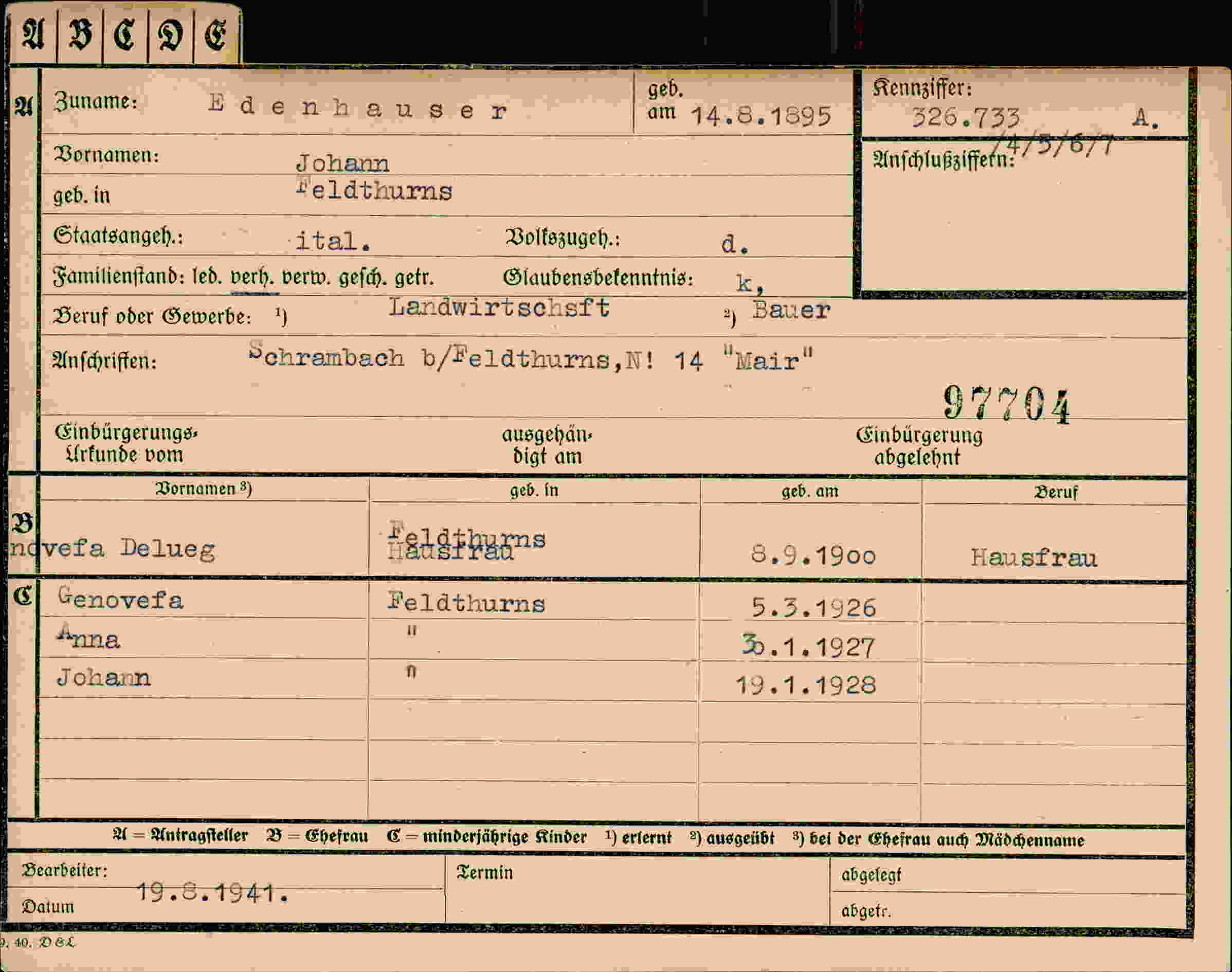Viewport: 1232px width, 972px height.
Task: Click the section letter 'C' in the margin
Action: pyautogui.click(x=23, y=596)
